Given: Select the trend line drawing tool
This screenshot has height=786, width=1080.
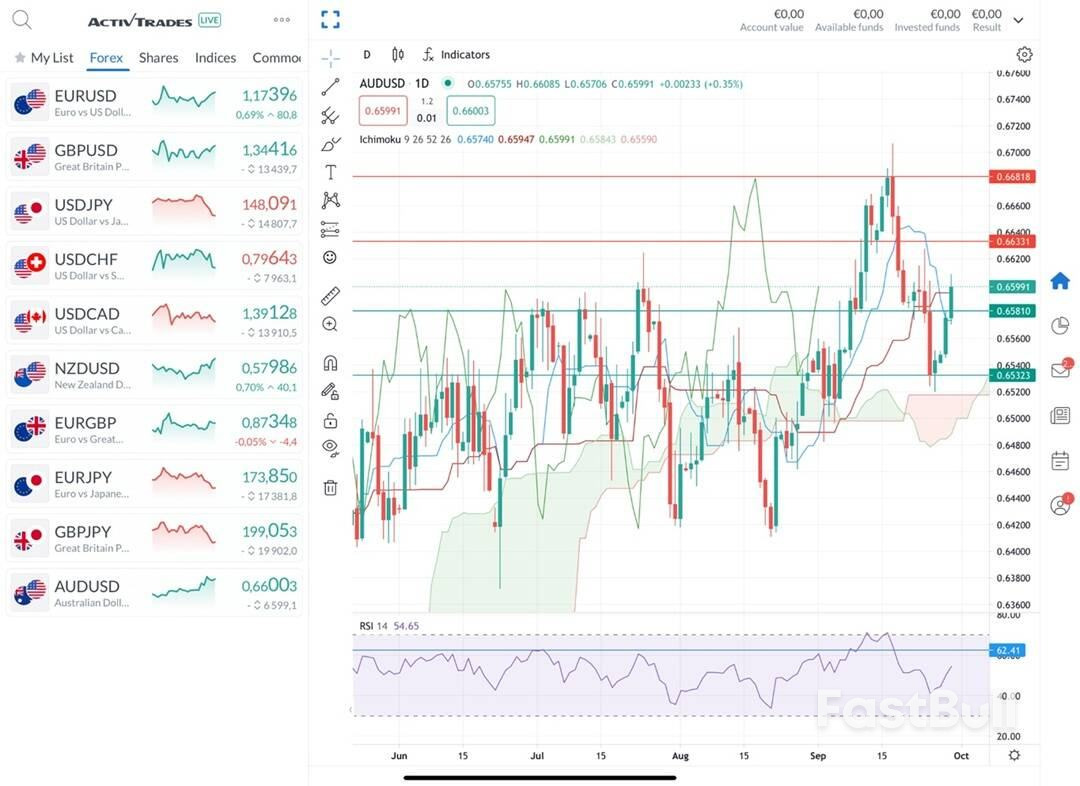Looking at the screenshot, I should [x=330, y=87].
